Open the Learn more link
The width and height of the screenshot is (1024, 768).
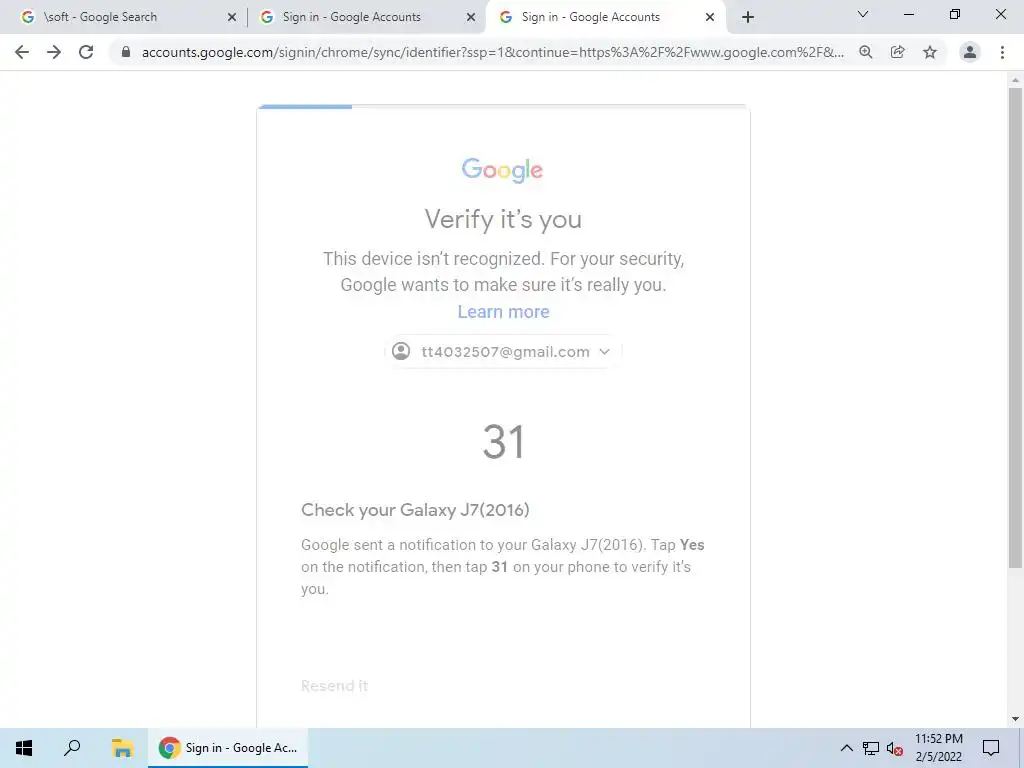point(504,312)
